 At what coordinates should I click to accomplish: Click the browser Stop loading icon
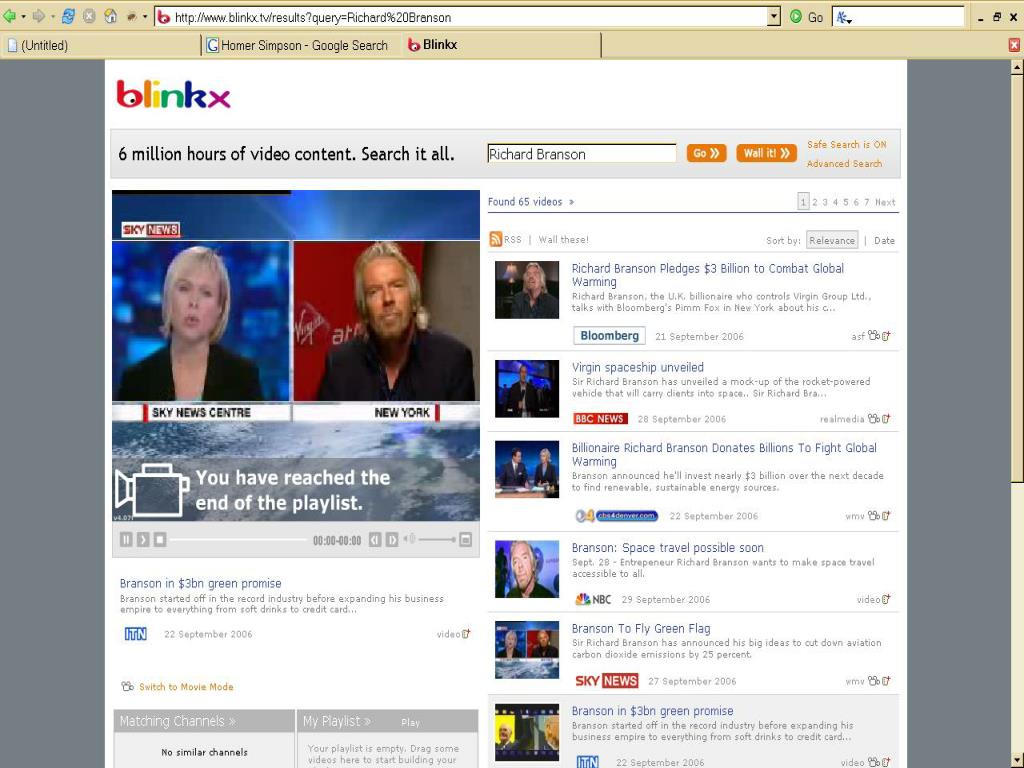coord(89,16)
